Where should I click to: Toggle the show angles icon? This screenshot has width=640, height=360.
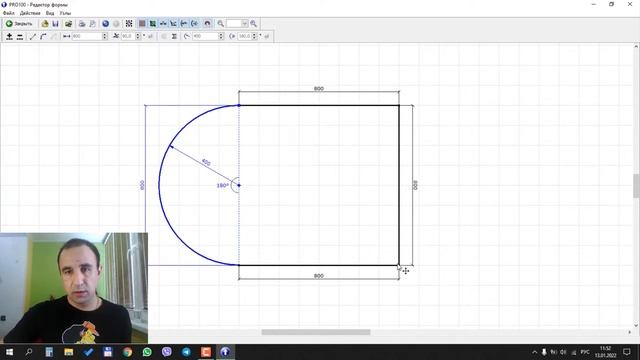pyautogui.click(x=173, y=24)
